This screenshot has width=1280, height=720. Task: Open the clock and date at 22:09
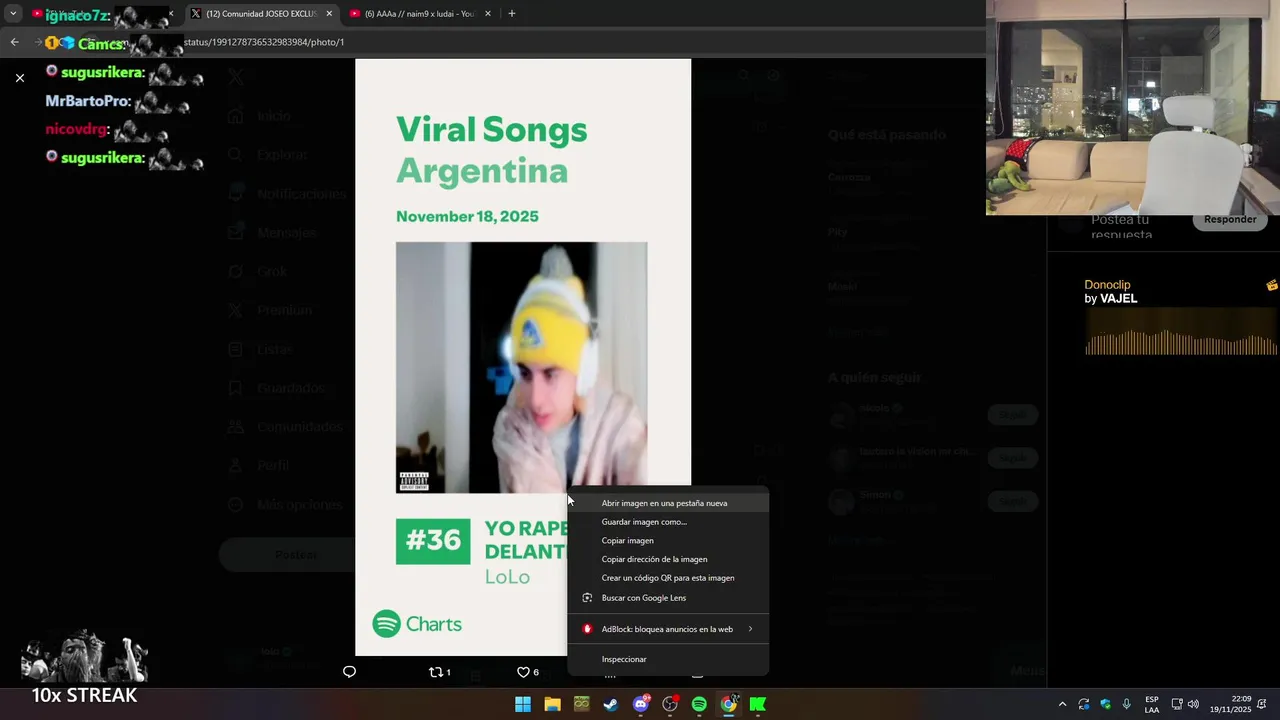[1231, 704]
